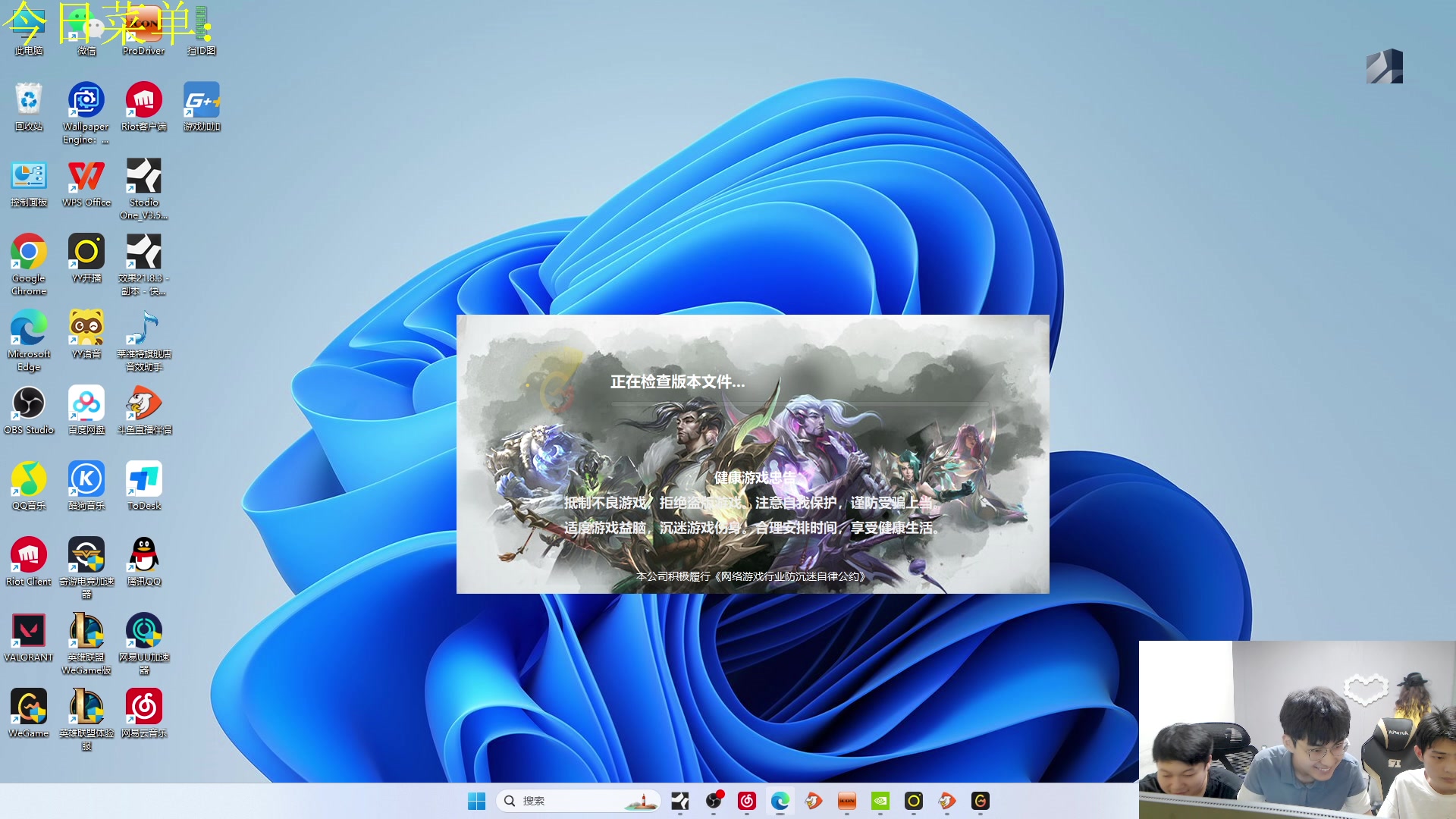Launch YY开播 from the desktop

pos(86,258)
